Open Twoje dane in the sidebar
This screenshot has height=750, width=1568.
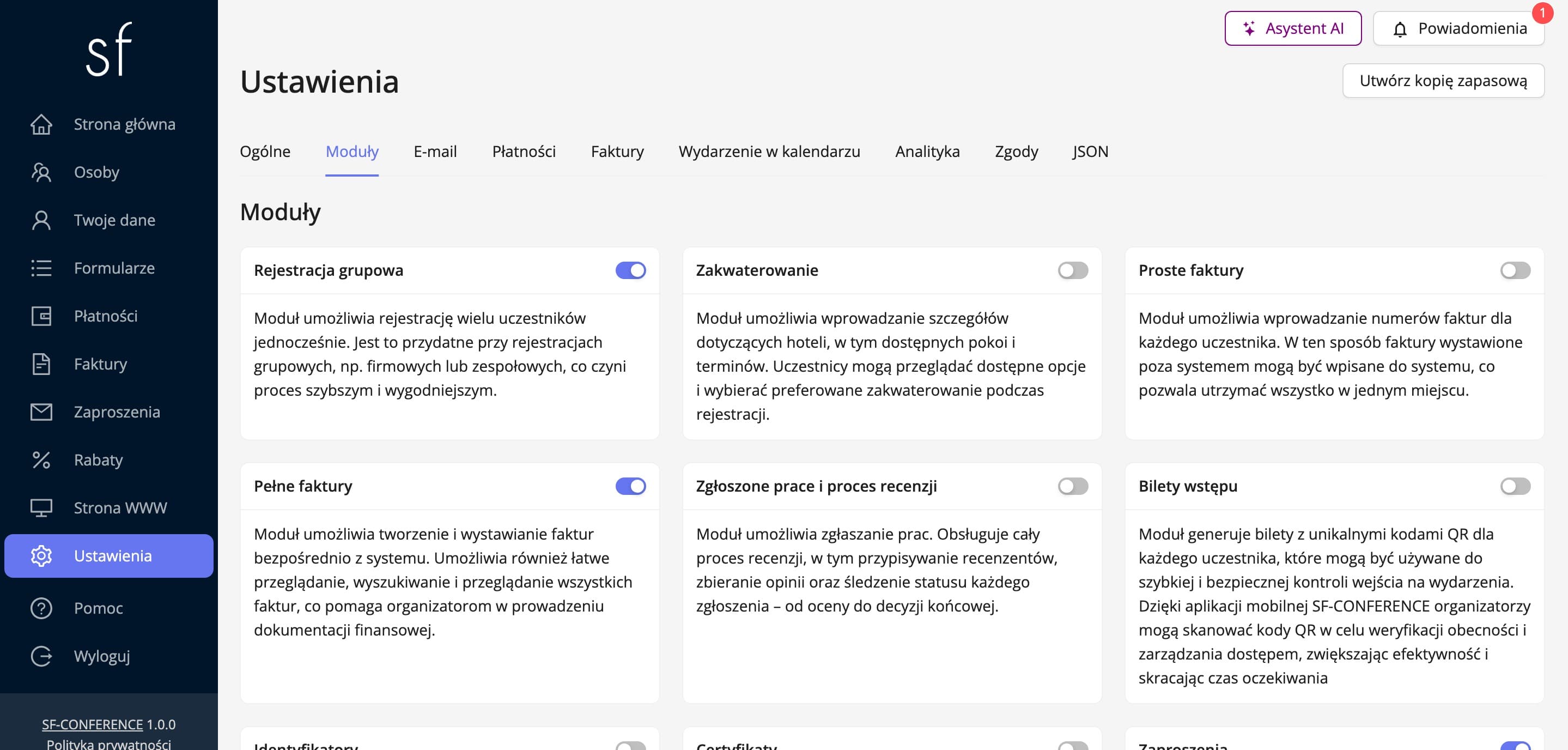click(109, 220)
